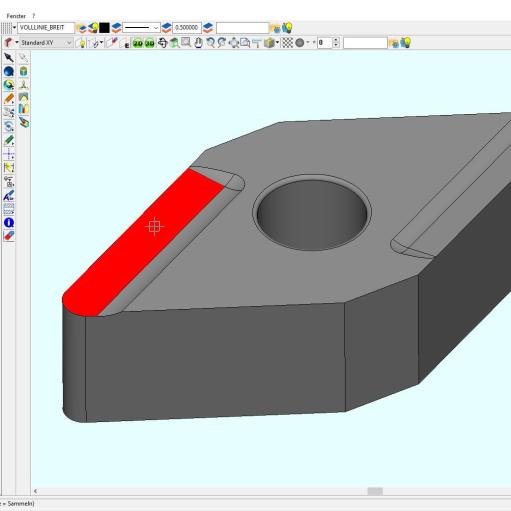
Task: Select the scissors trim tool
Action: pyautogui.click(x=9, y=112)
